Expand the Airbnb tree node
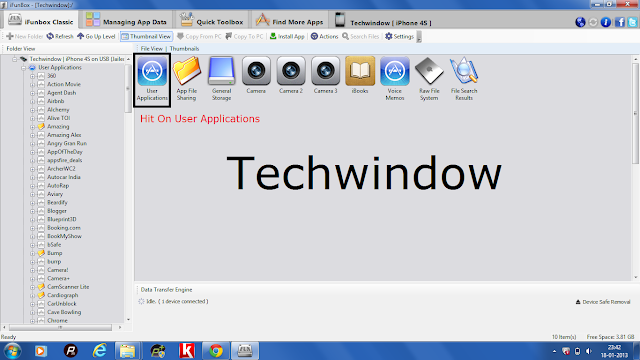 click(x=32, y=102)
